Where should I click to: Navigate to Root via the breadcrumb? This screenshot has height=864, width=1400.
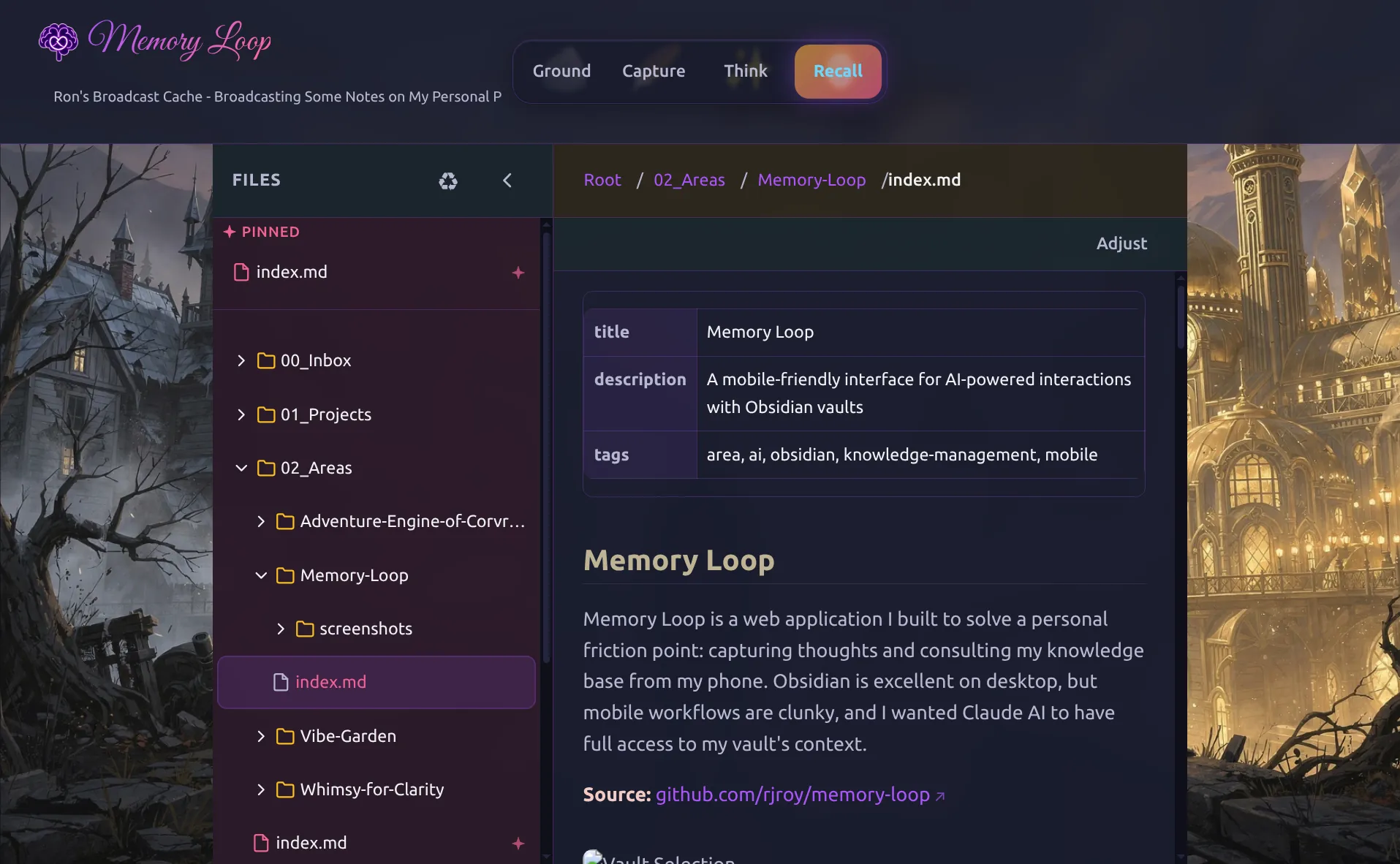point(602,180)
